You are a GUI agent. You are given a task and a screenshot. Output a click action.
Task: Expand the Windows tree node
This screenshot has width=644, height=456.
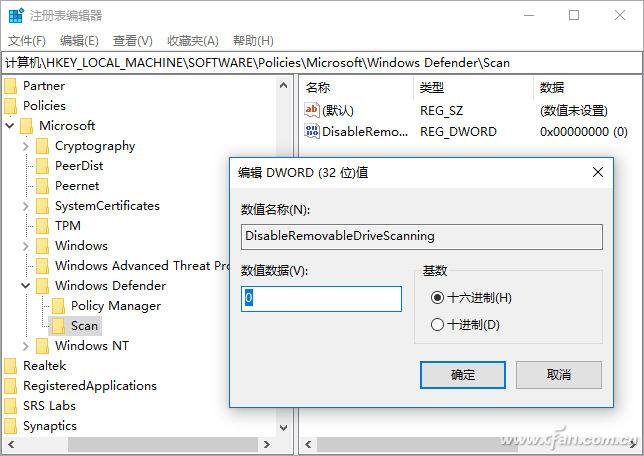pos(26,246)
